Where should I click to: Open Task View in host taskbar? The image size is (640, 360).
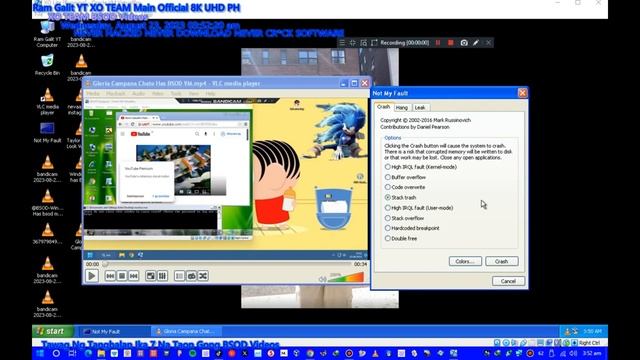72,353
